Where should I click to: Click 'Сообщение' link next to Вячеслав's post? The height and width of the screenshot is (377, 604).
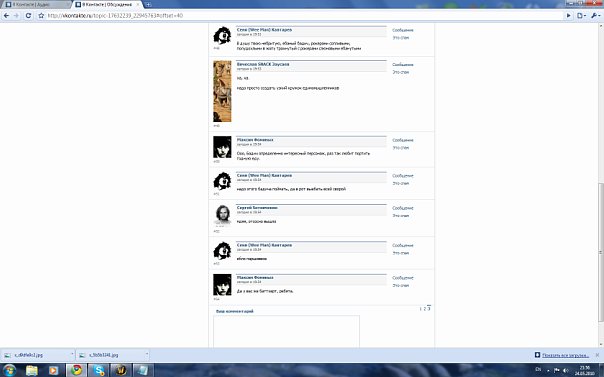[x=403, y=65]
